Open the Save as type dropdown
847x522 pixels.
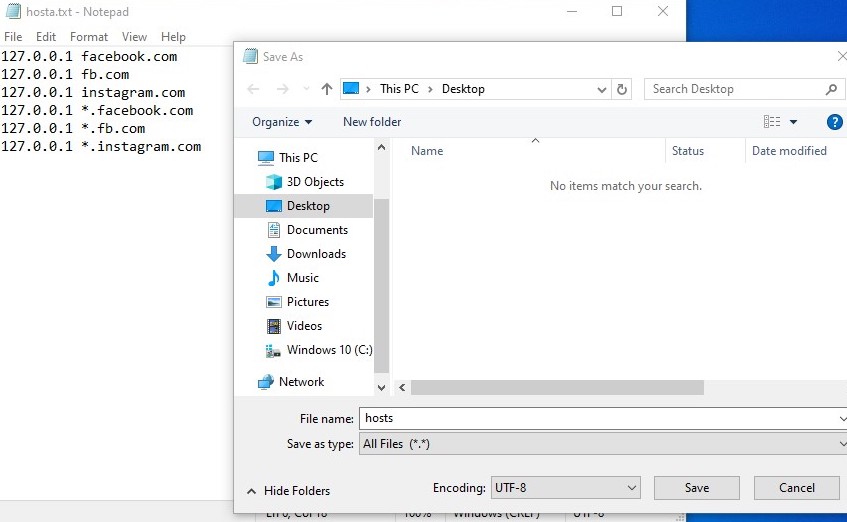[603, 444]
